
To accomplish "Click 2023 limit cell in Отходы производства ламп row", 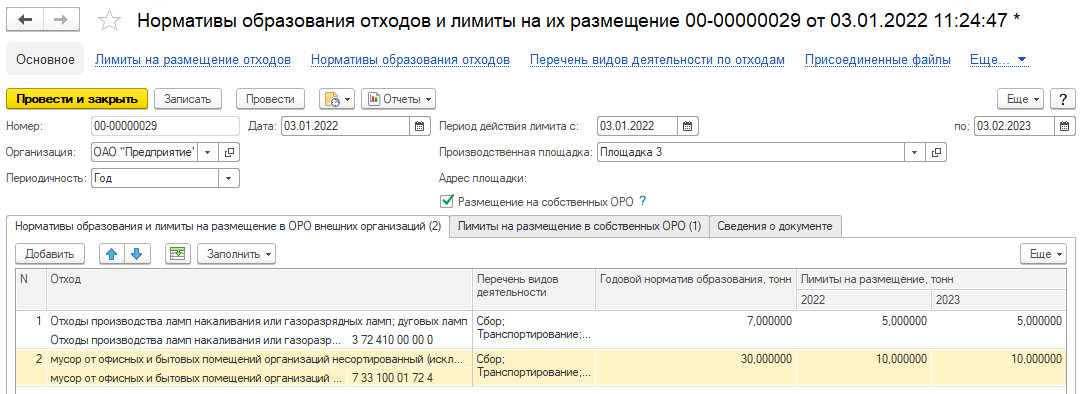I will click(x=998, y=330).
